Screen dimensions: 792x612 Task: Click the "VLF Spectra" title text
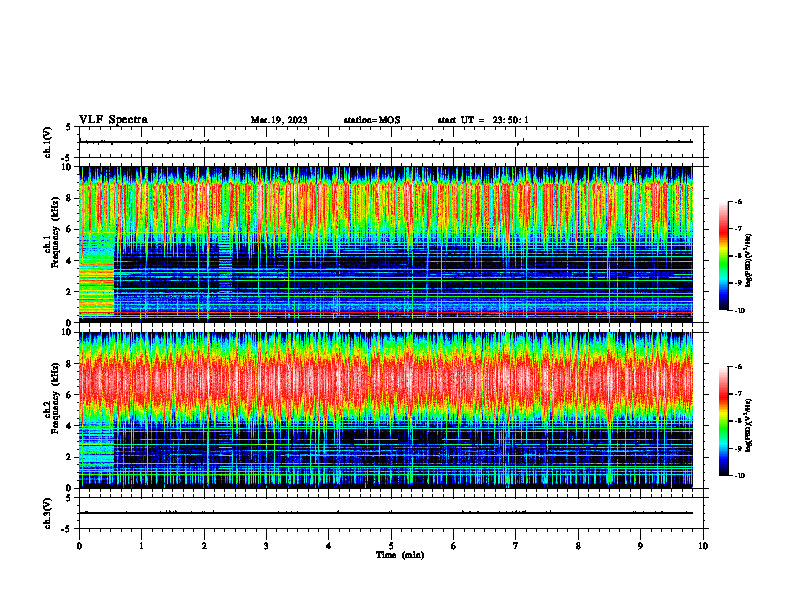(113, 120)
